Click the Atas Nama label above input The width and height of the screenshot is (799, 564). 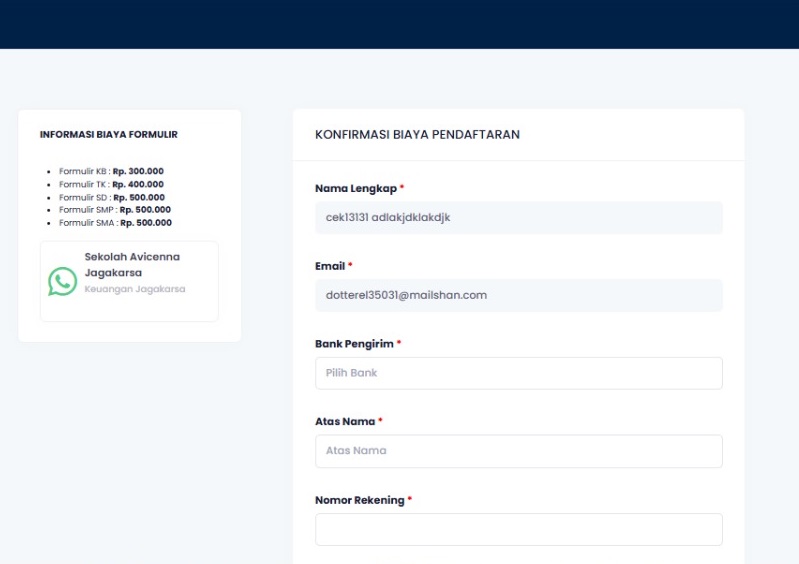(x=345, y=422)
